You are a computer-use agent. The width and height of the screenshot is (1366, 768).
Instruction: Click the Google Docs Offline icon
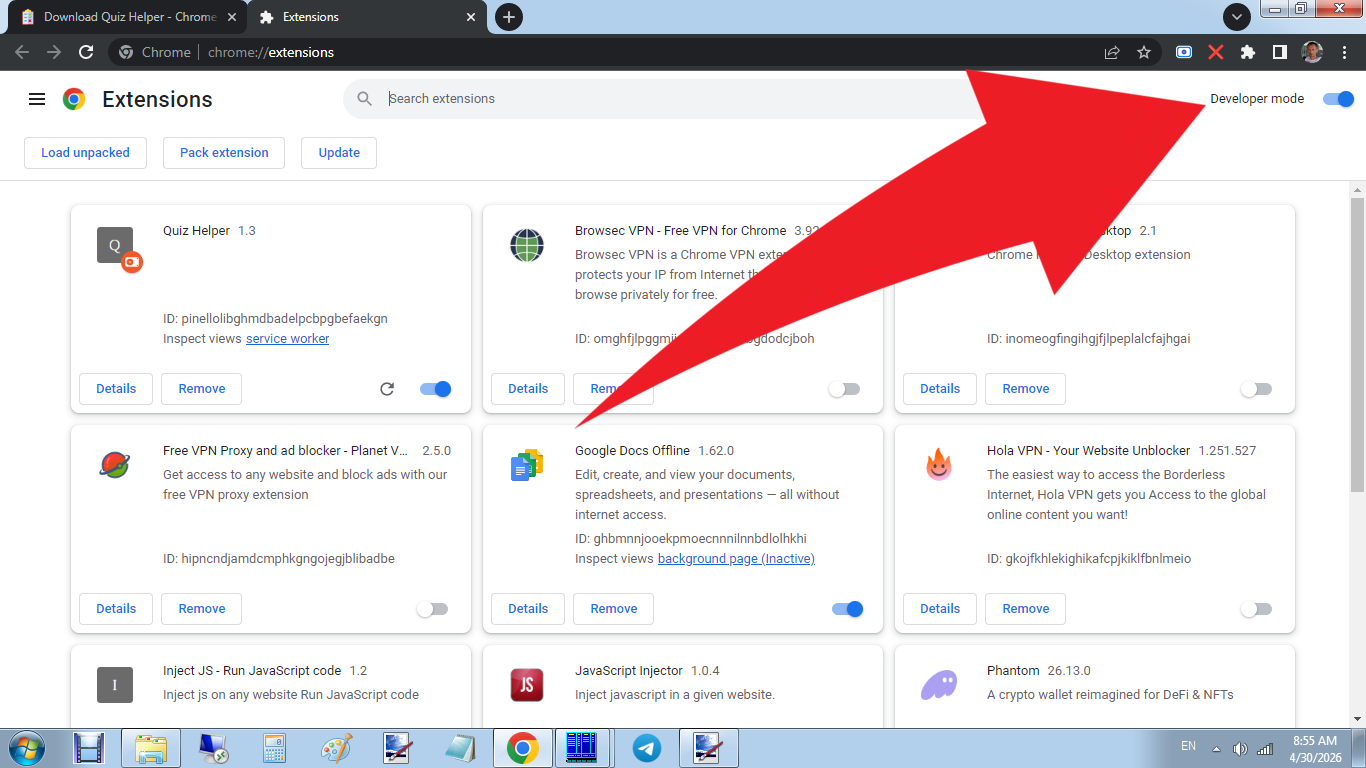click(x=527, y=465)
